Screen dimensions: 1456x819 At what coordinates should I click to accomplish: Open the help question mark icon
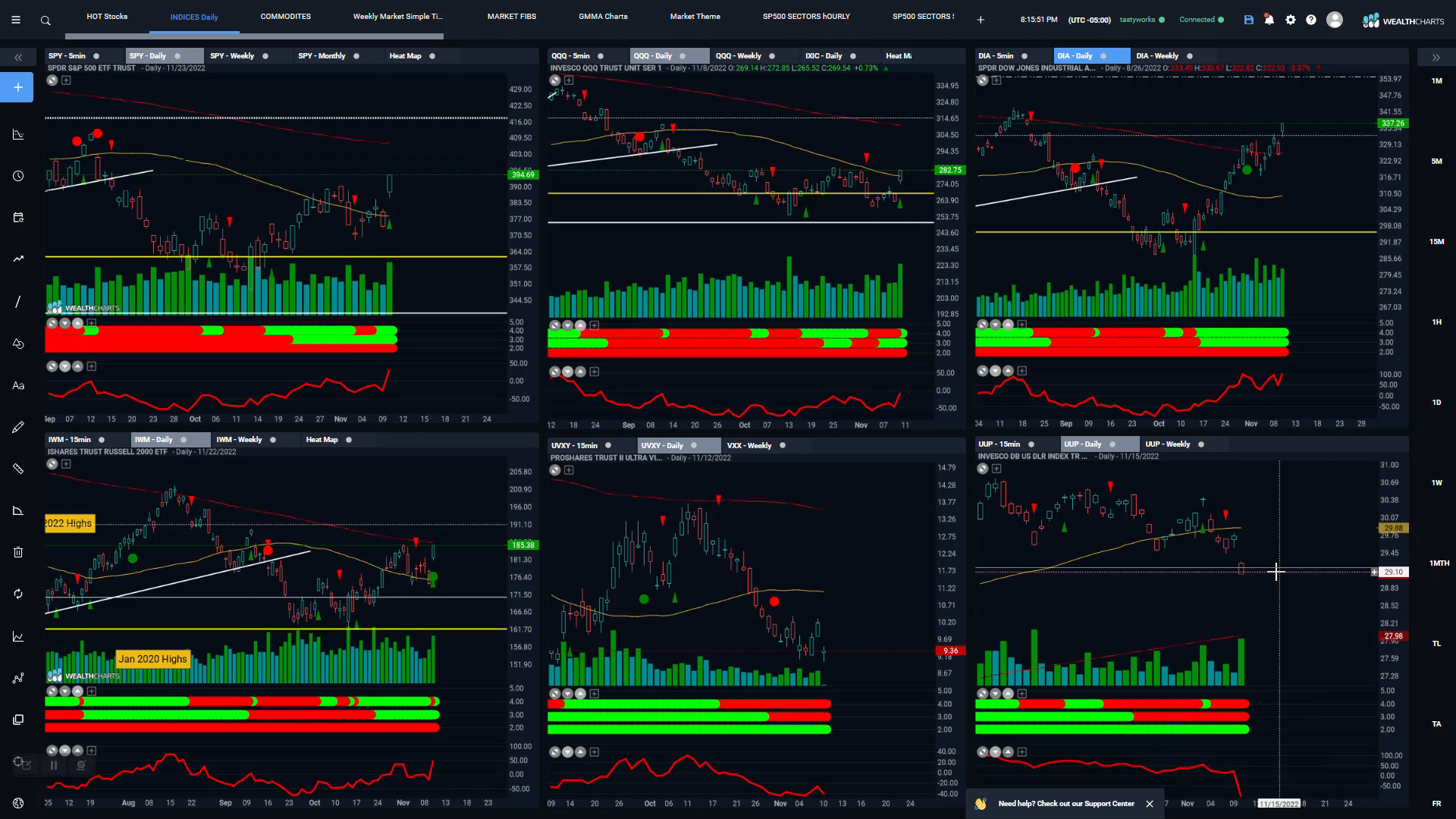[x=1311, y=20]
